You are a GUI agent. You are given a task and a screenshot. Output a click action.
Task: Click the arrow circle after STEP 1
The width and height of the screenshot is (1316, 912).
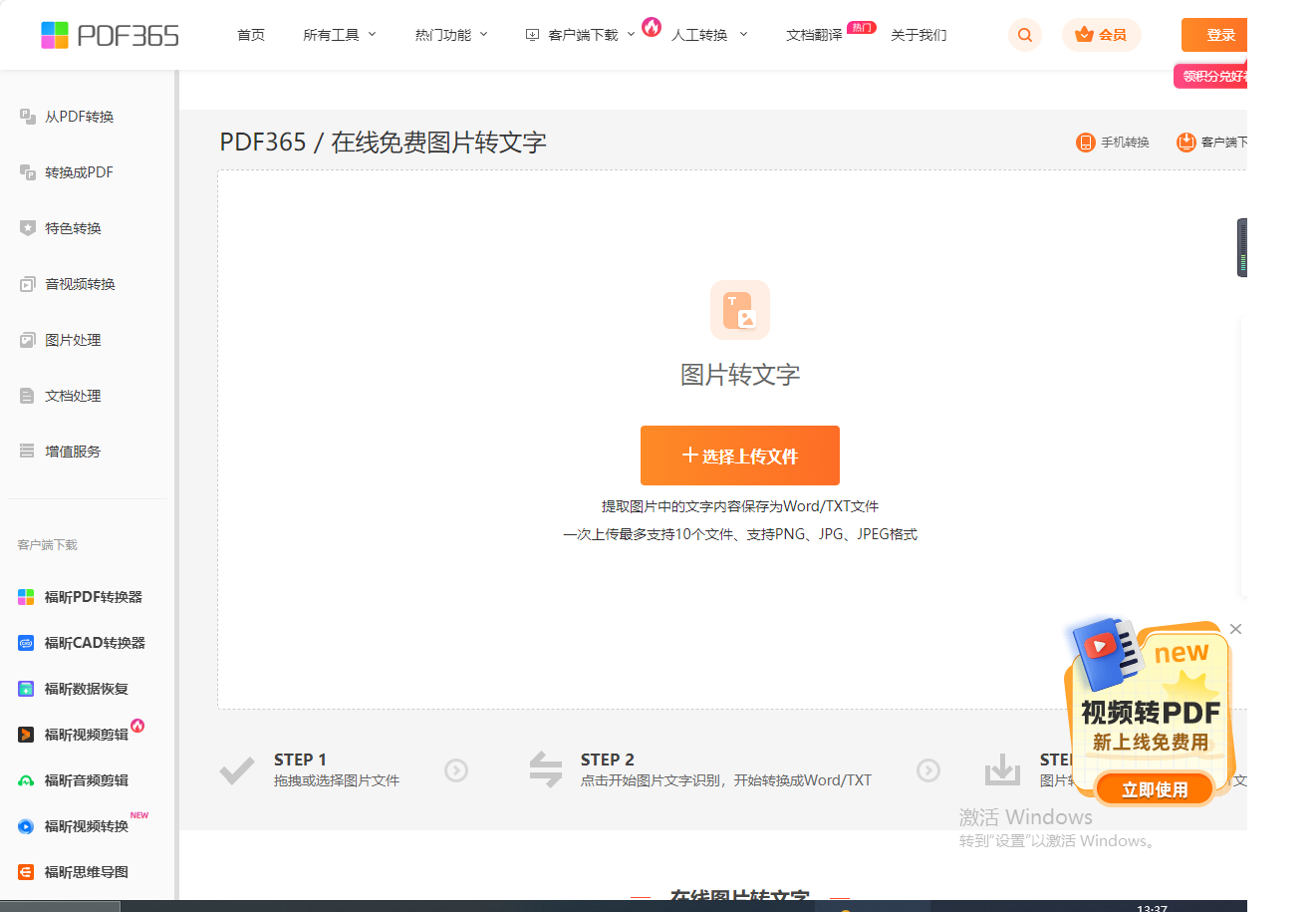click(456, 770)
